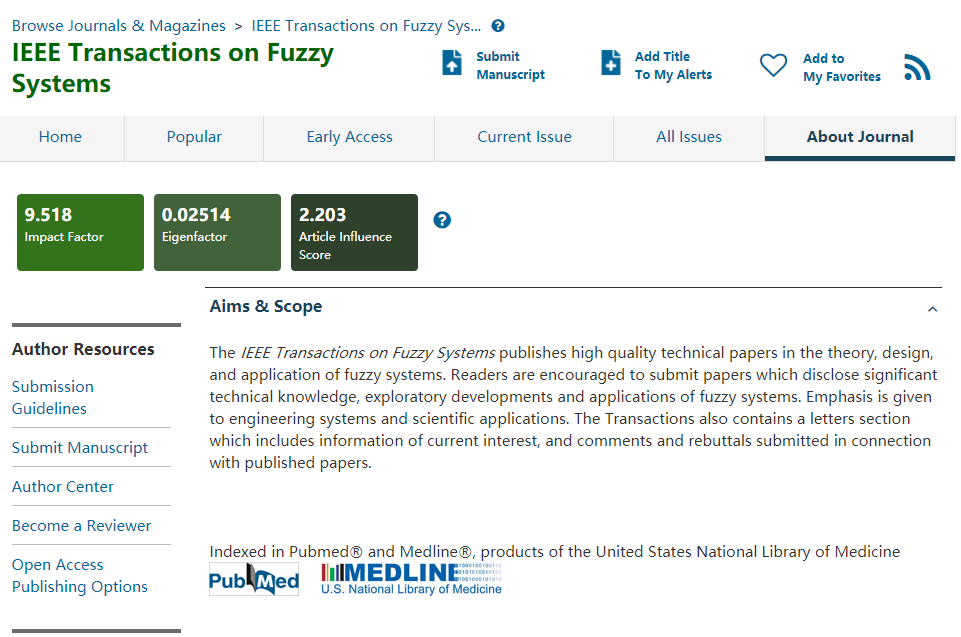Viewport: 961px width, 637px height.
Task: Go to the Early Access tab
Action: pyautogui.click(x=349, y=137)
